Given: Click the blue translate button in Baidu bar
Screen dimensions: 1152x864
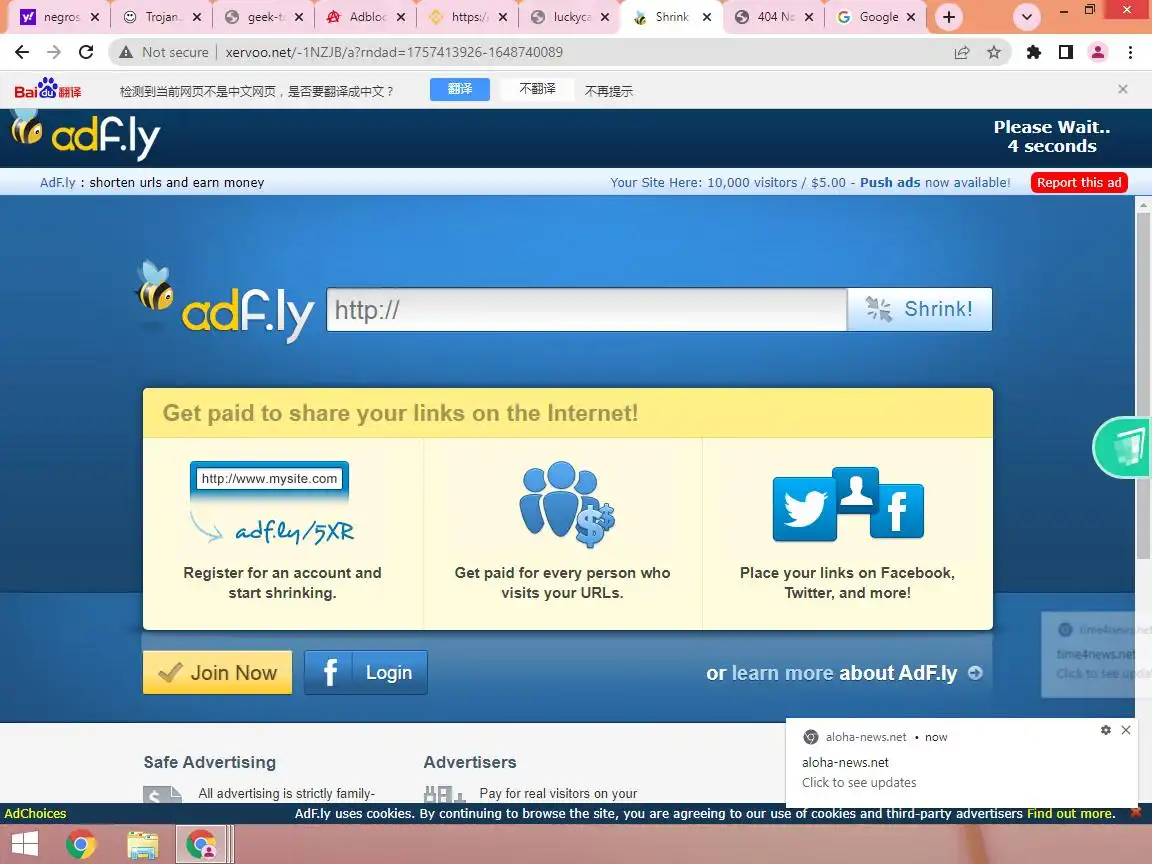Looking at the screenshot, I should pyautogui.click(x=460, y=89).
